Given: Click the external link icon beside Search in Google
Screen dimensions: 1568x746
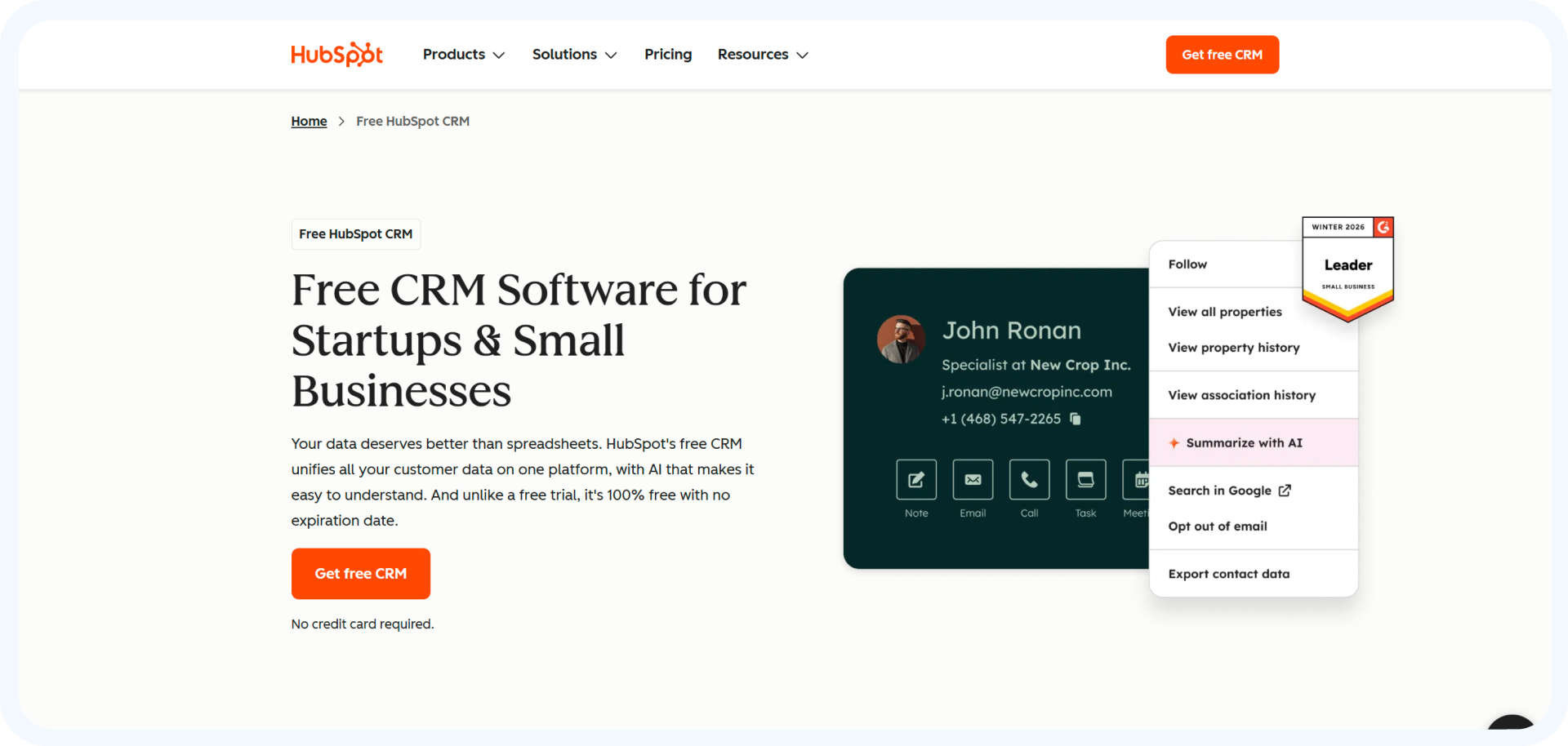Looking at the screenshot, I should [x=1285, y=490].
